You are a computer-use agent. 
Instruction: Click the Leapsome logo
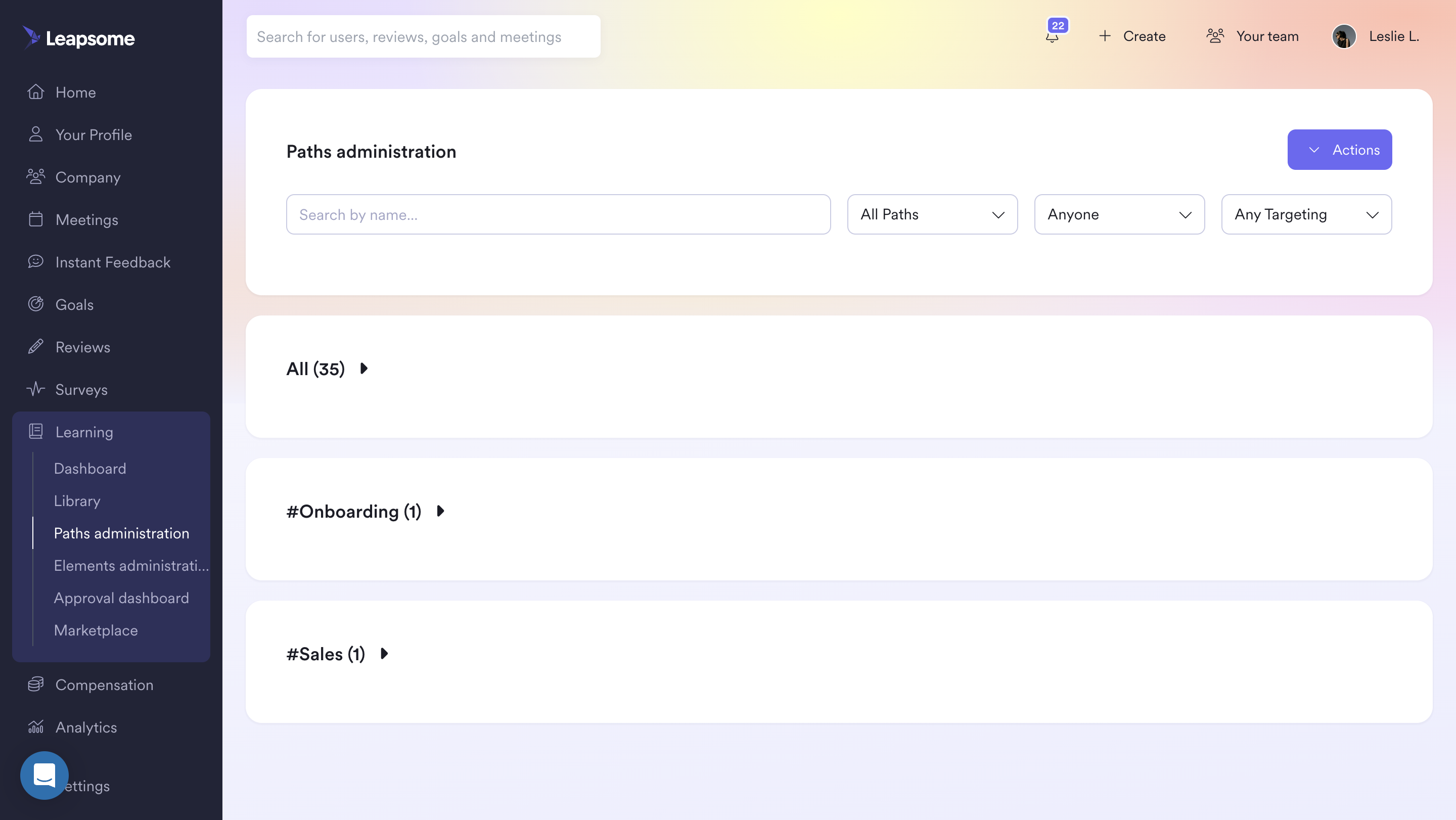tap(78, 38)
